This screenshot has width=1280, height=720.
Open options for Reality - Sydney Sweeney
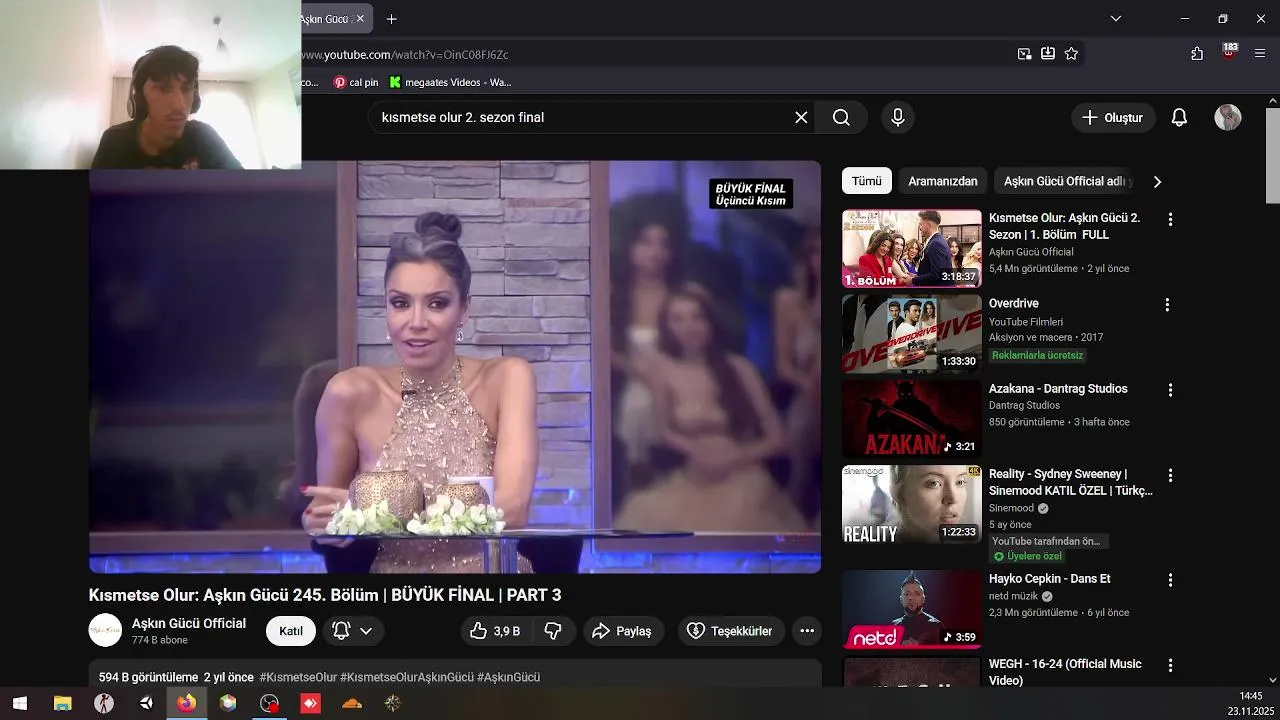[1169, 475]
